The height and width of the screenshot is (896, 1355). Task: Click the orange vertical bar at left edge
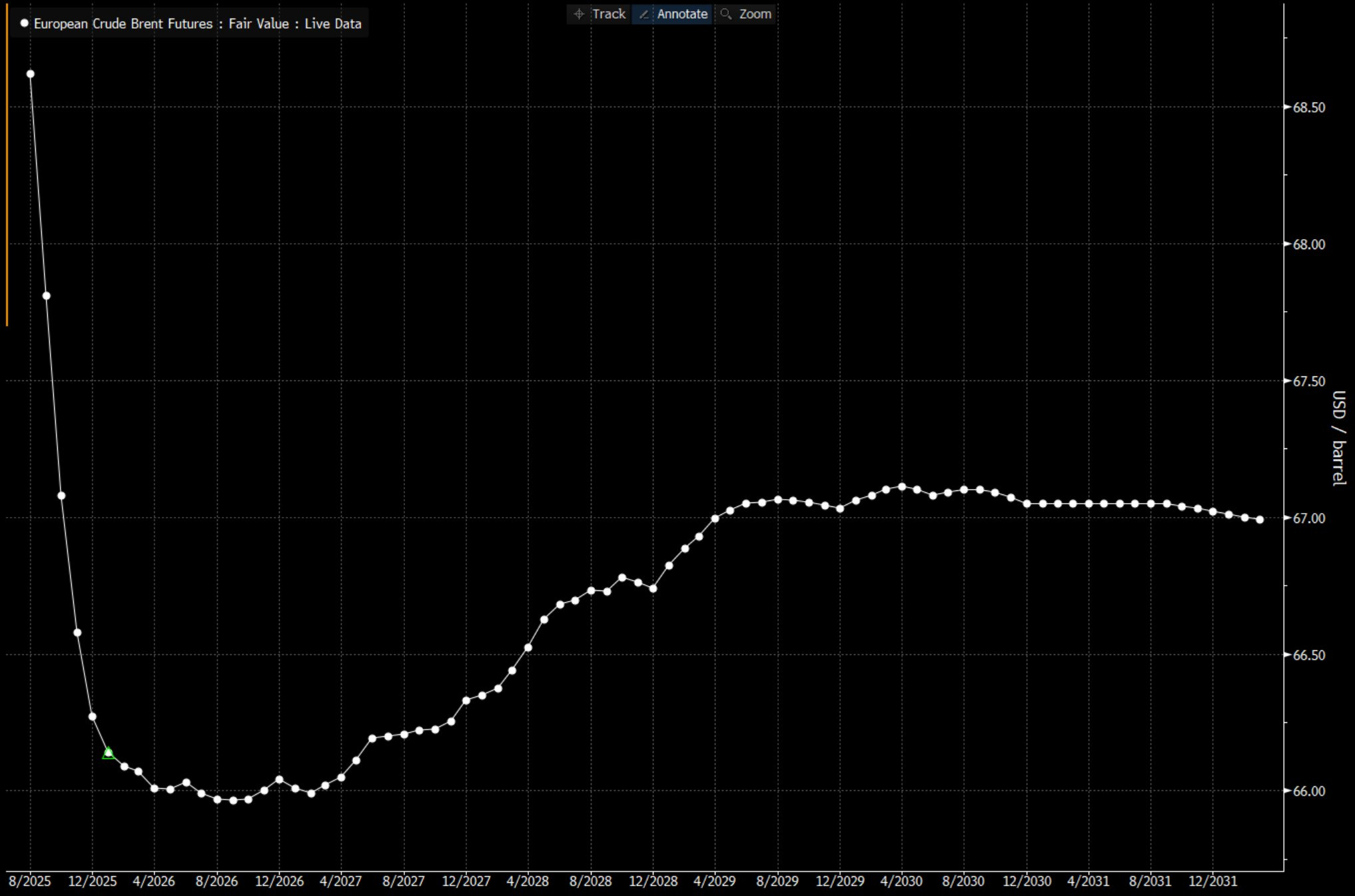7,167
